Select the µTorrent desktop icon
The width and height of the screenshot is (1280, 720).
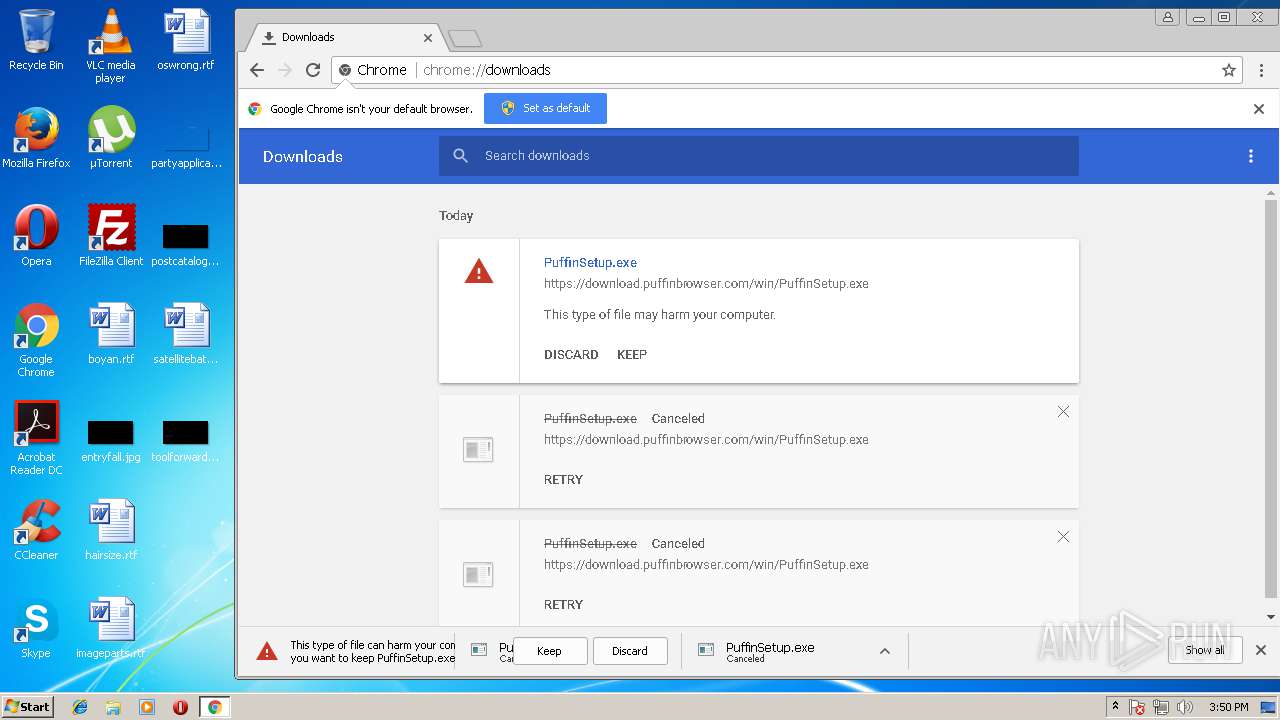point(111,138)
